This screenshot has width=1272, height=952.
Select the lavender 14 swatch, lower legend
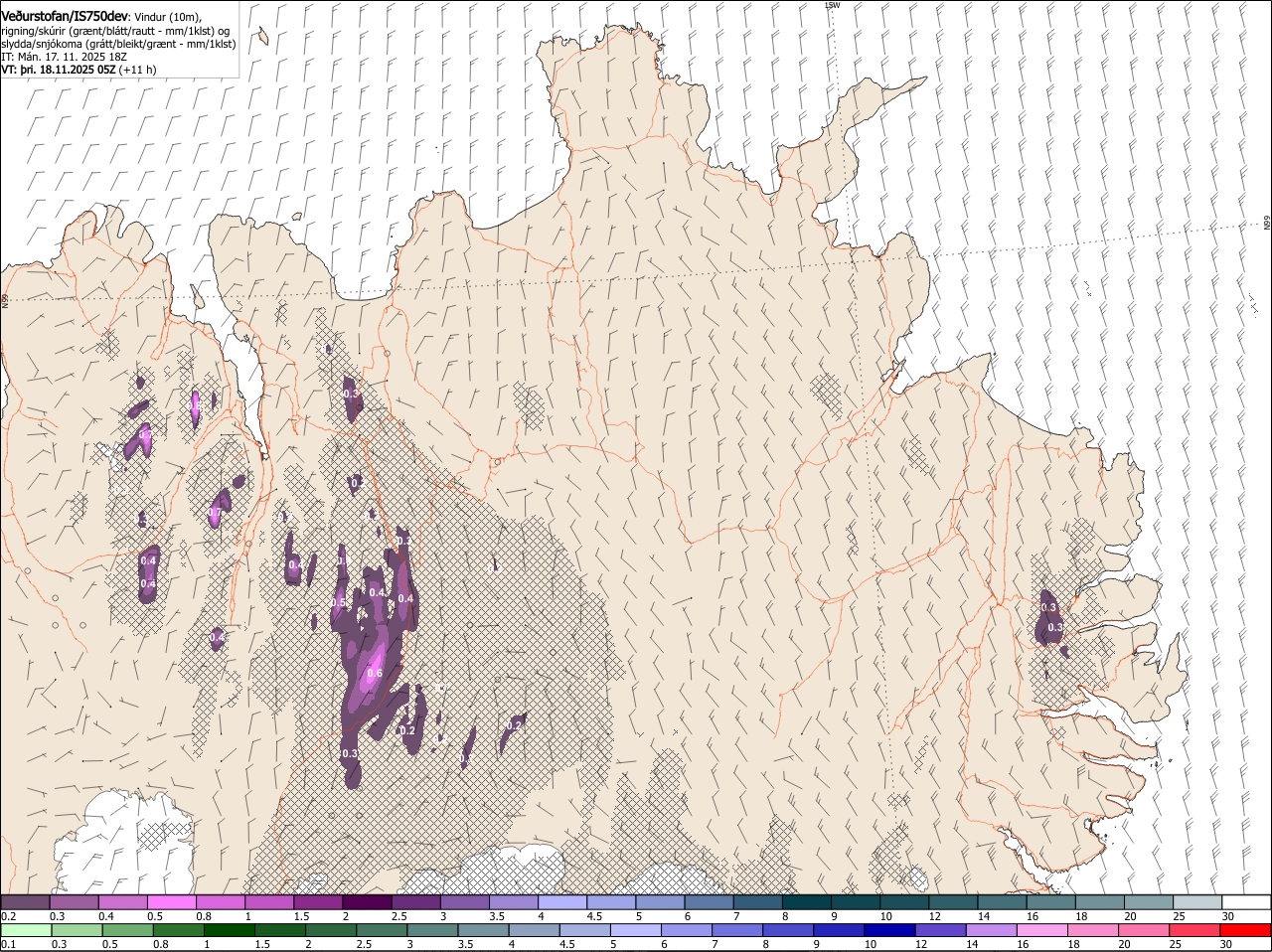coord(992,930)
